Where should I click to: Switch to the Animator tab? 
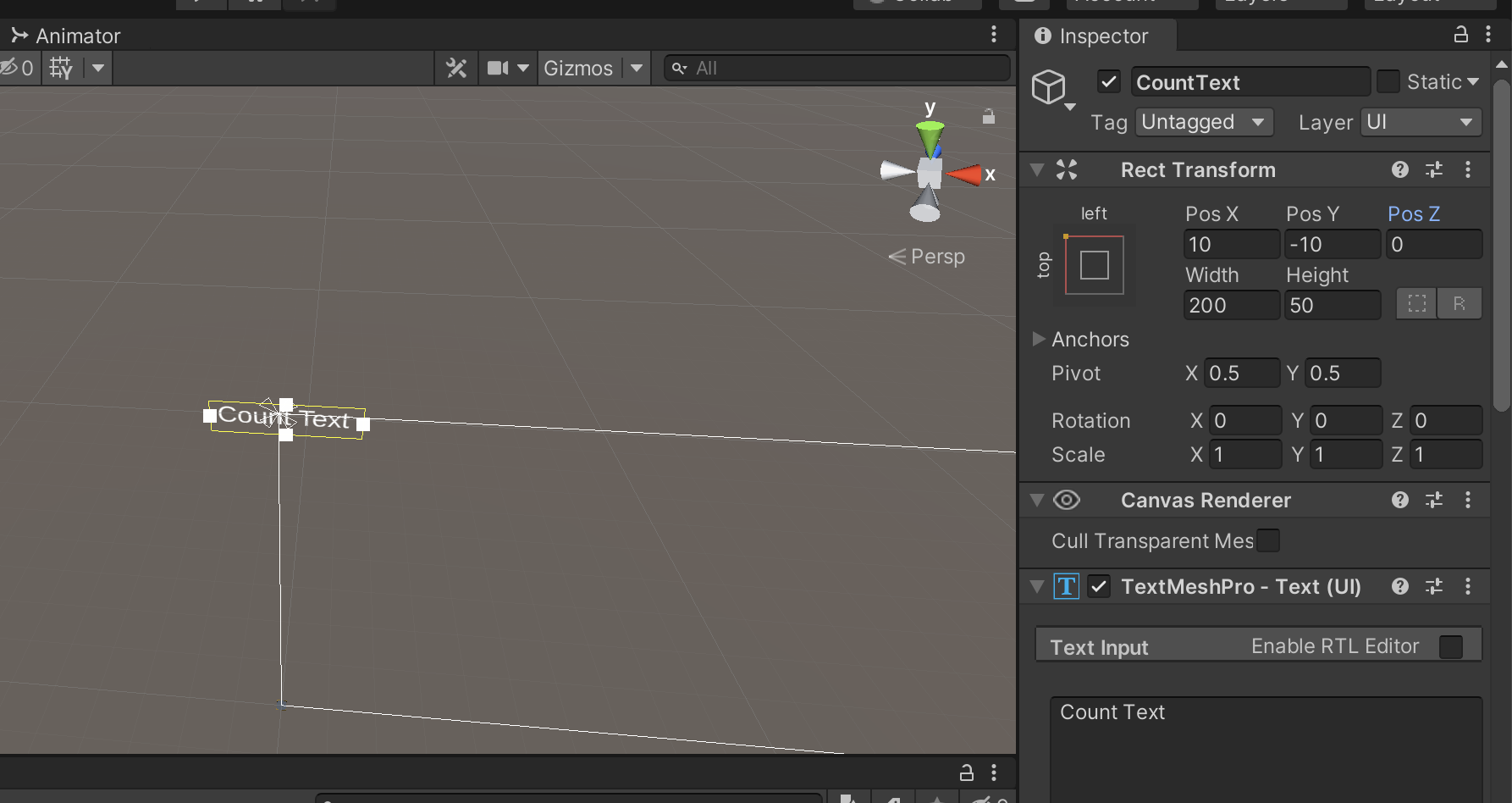(66, 36)
